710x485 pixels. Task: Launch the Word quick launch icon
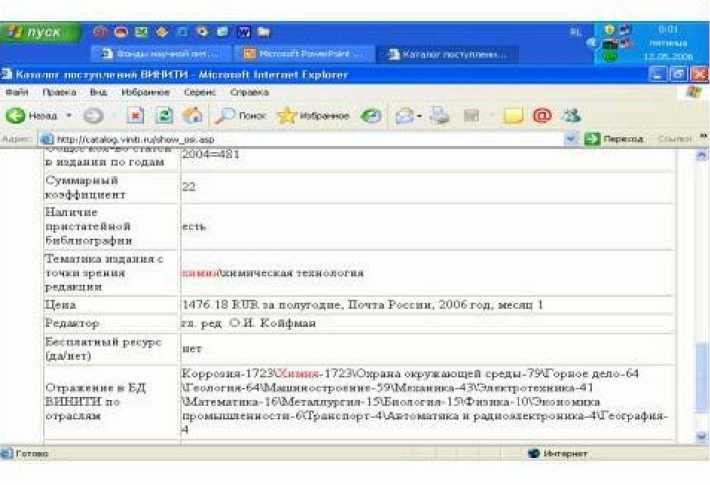(244, 32)
